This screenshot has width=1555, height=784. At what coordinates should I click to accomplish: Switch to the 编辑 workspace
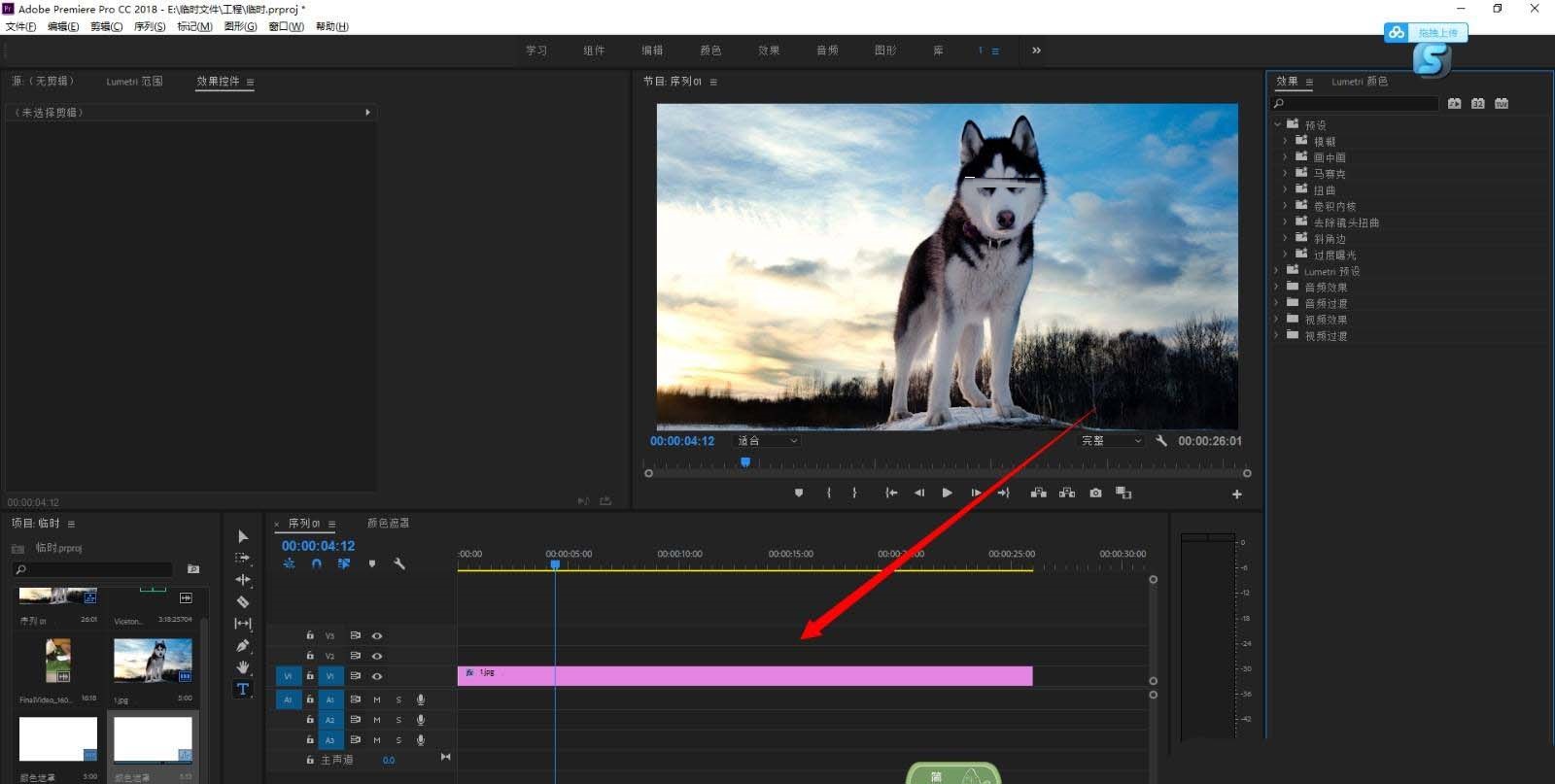coord(652,51)
